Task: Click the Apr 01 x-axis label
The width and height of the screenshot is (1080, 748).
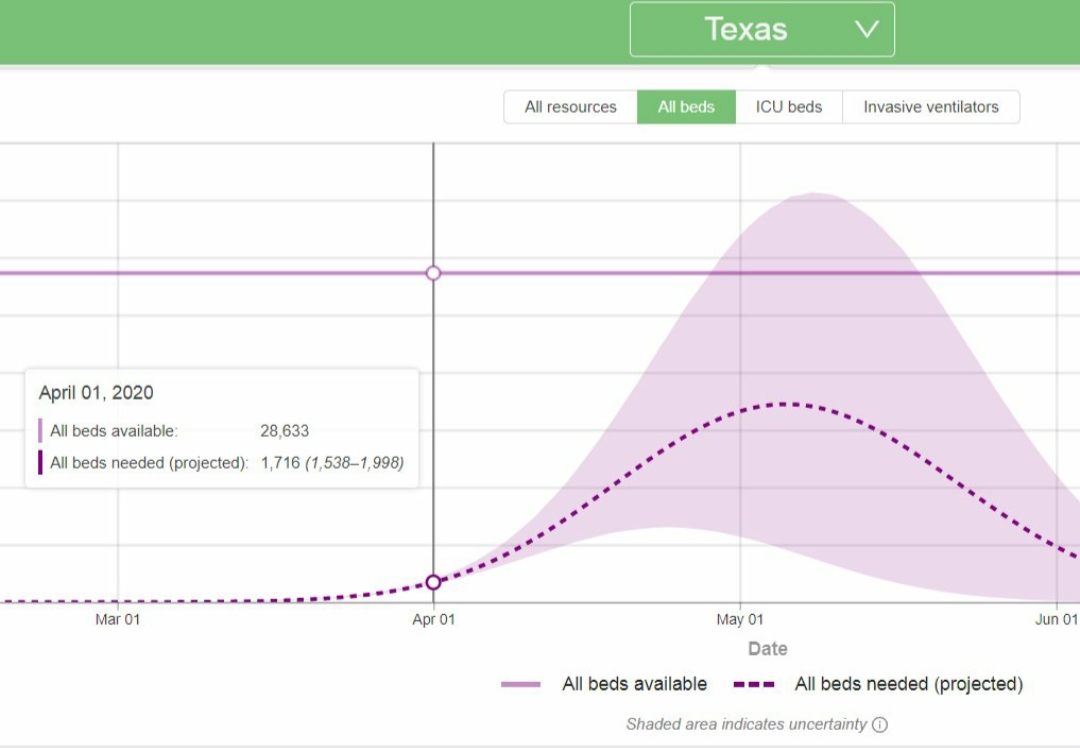Action: (x=433, y=620)
